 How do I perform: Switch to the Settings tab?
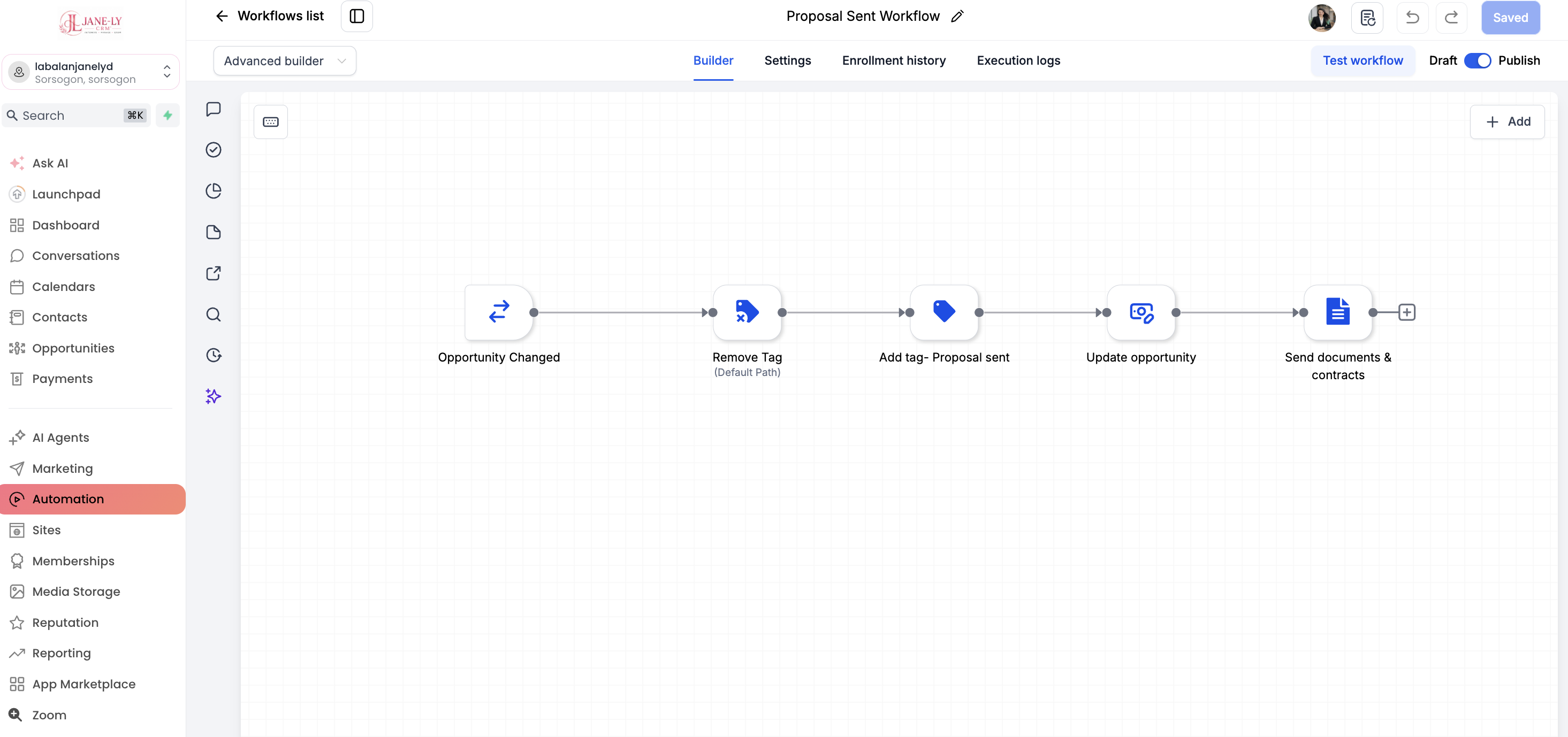pyautogui.click(x=787, y=60)
